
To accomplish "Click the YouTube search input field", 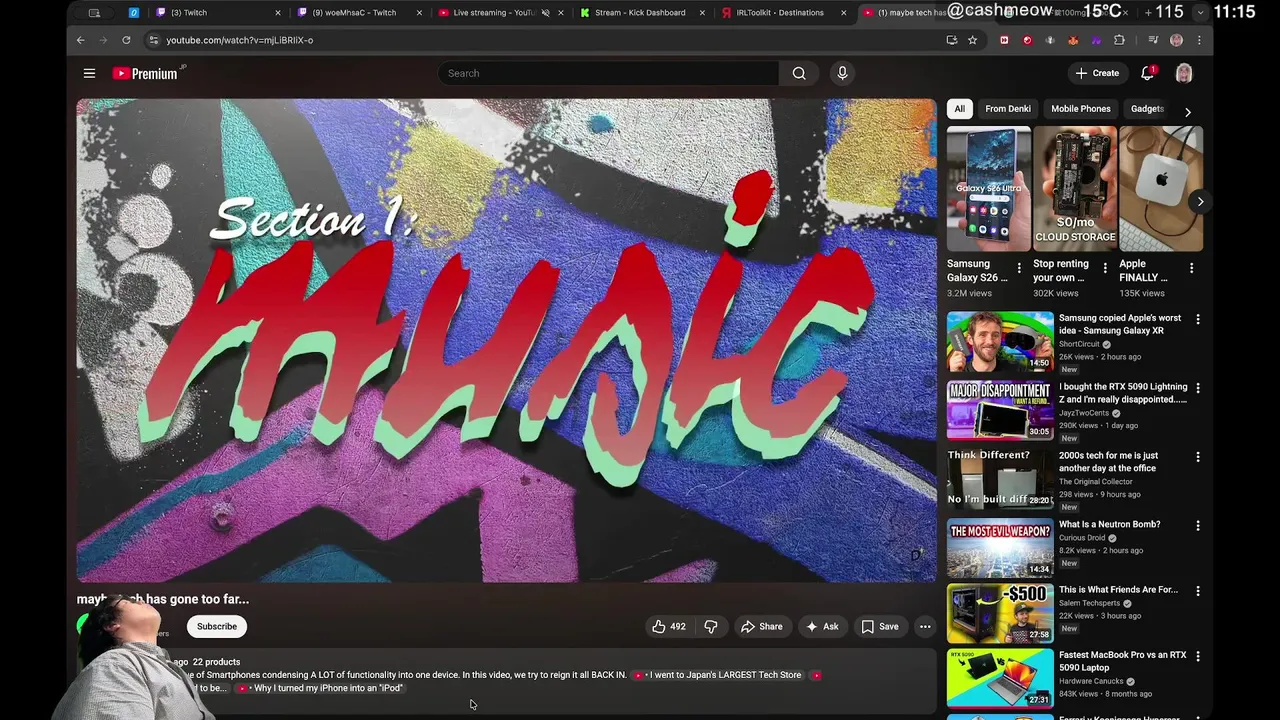I will coord(608,73).
